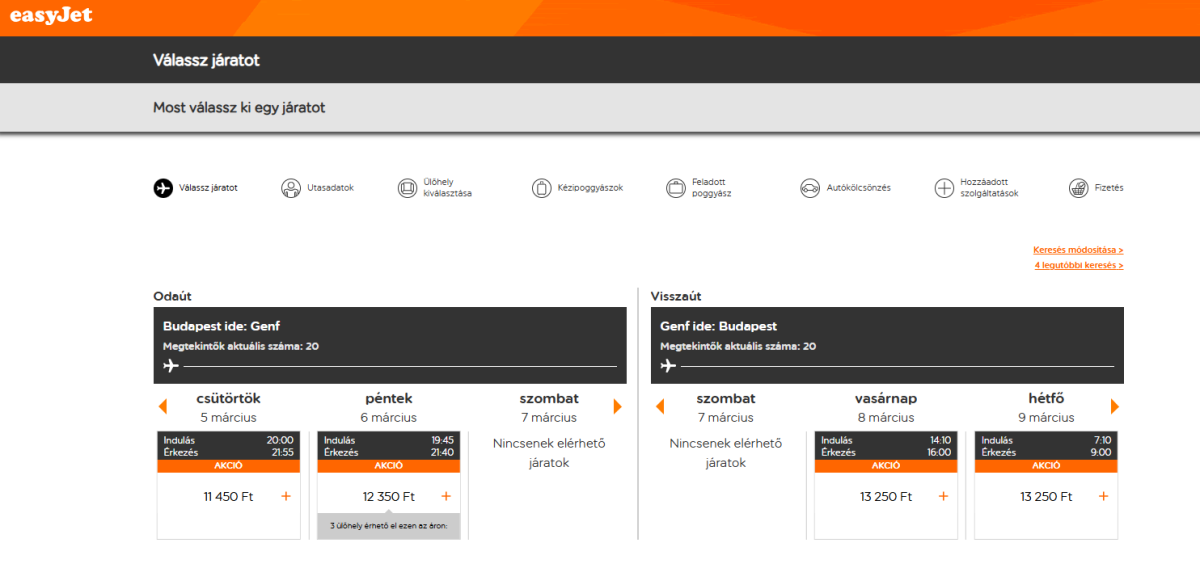This screenshot has height=568, width=1200.
Task: Open Keresés módosítása link
Action: (1078, 250)
